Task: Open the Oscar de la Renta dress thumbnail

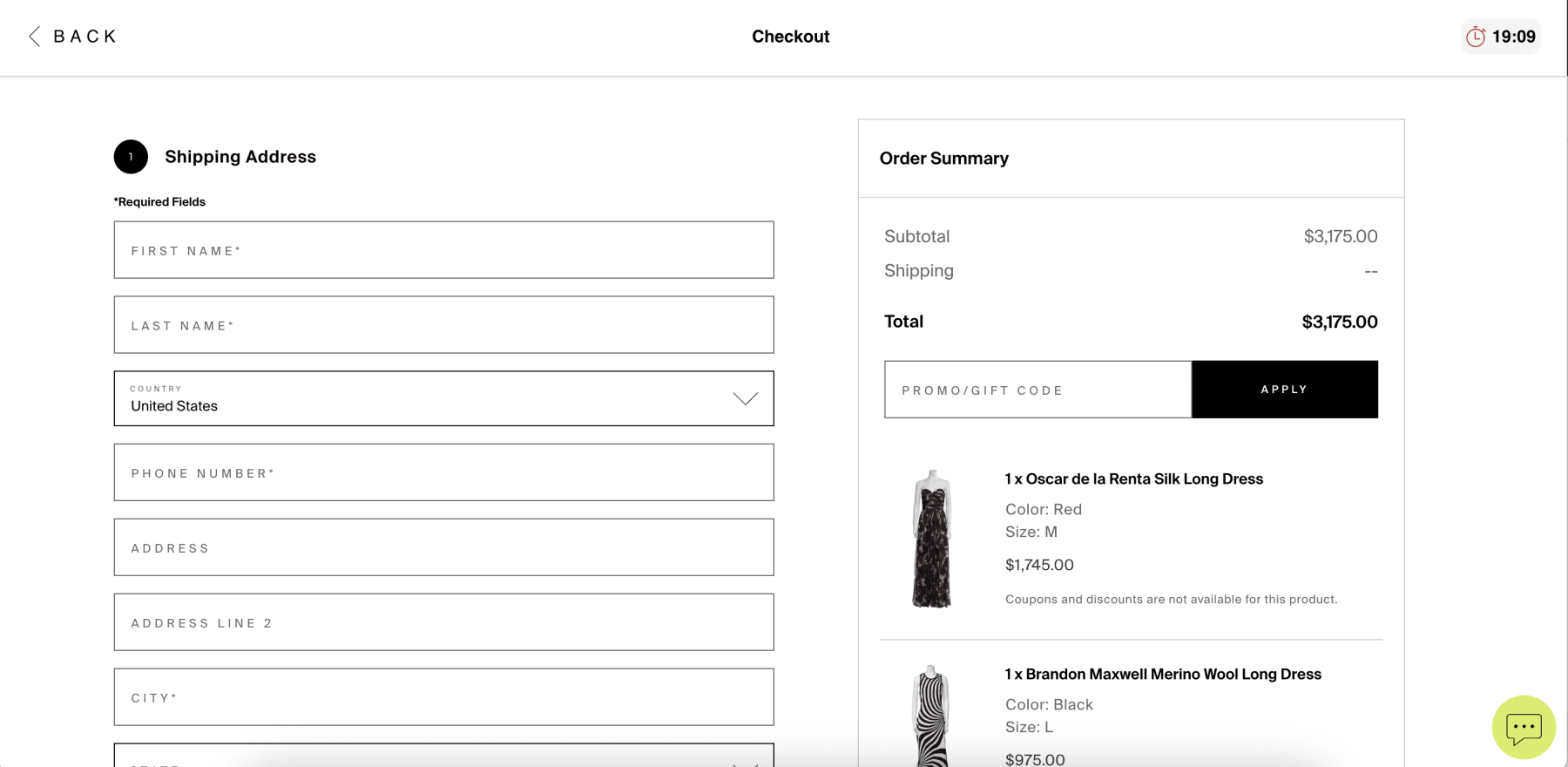Action: pos(931,539)
